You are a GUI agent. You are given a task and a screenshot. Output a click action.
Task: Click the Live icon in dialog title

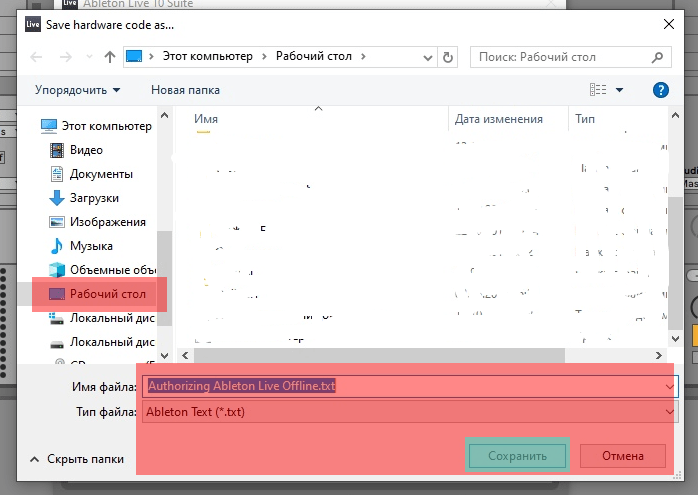tap(33, 24)
